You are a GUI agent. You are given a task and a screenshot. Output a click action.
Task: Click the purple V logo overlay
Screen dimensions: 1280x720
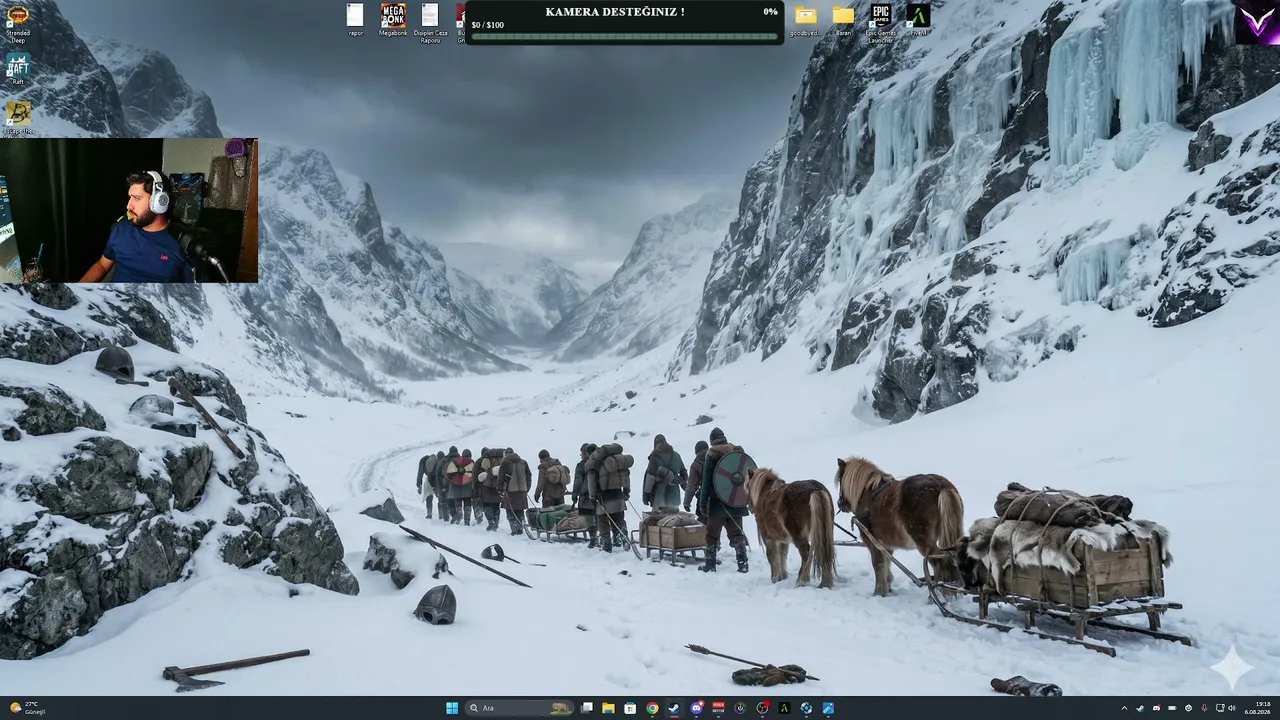[x=1256, y=23]
